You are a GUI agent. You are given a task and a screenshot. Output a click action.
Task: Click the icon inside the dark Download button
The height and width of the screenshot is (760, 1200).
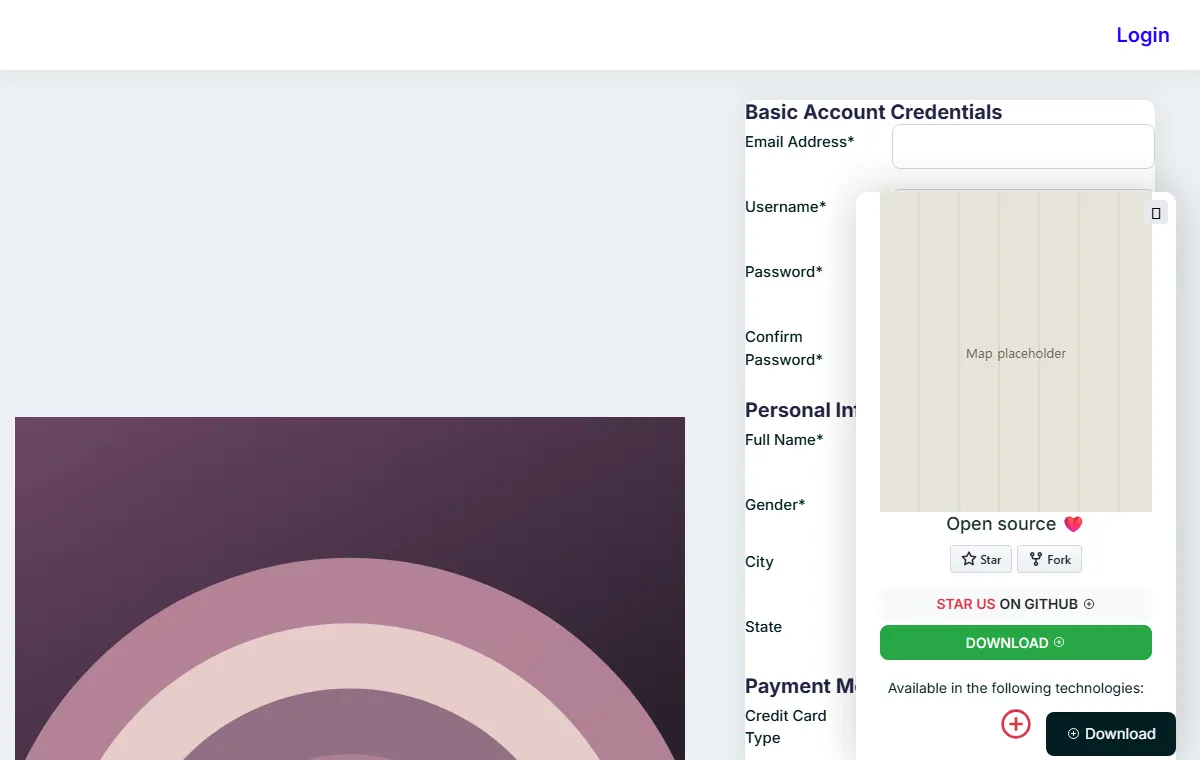(1073, 734)
